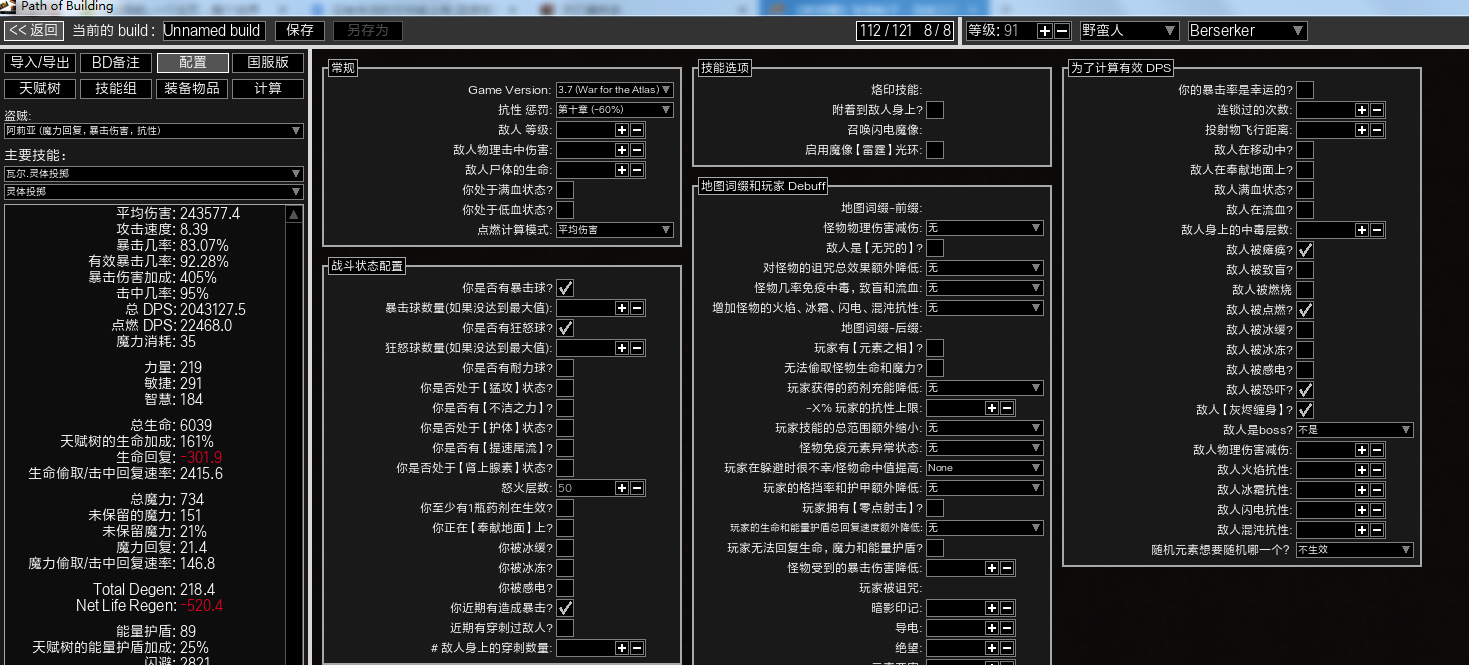This screenshot has width=1469, height=665.
Task: Toggle 敌人被点燃 checkbox
Action: [x=1305, y=310]
